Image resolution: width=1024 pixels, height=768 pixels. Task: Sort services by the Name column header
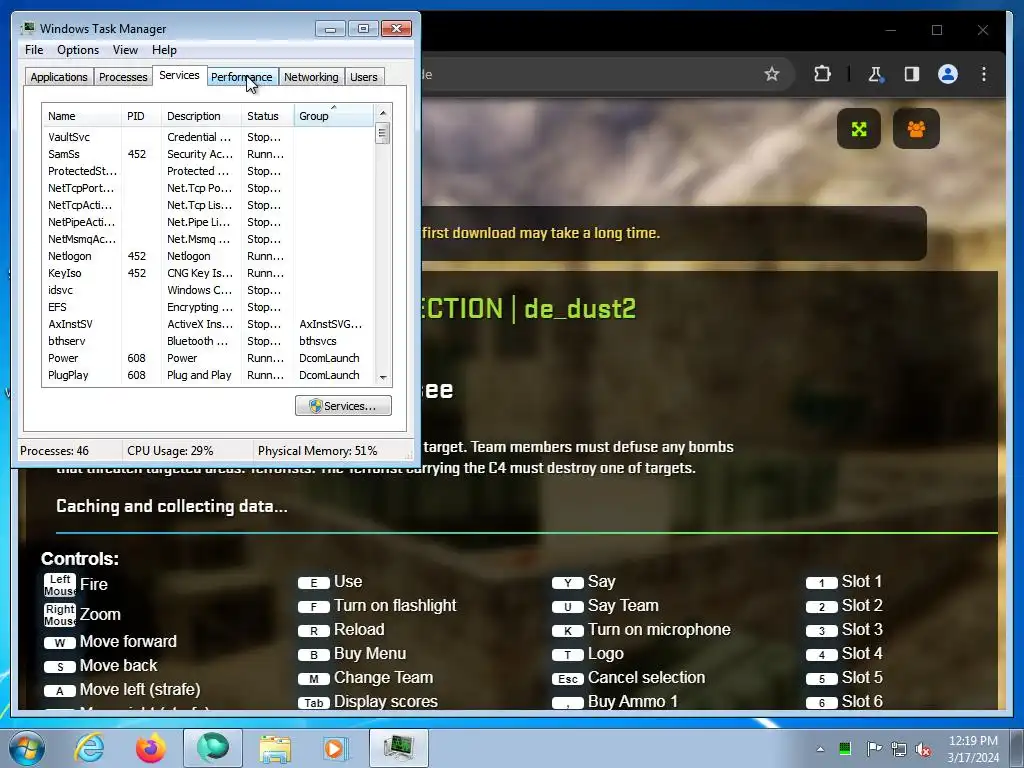[82, 116]
